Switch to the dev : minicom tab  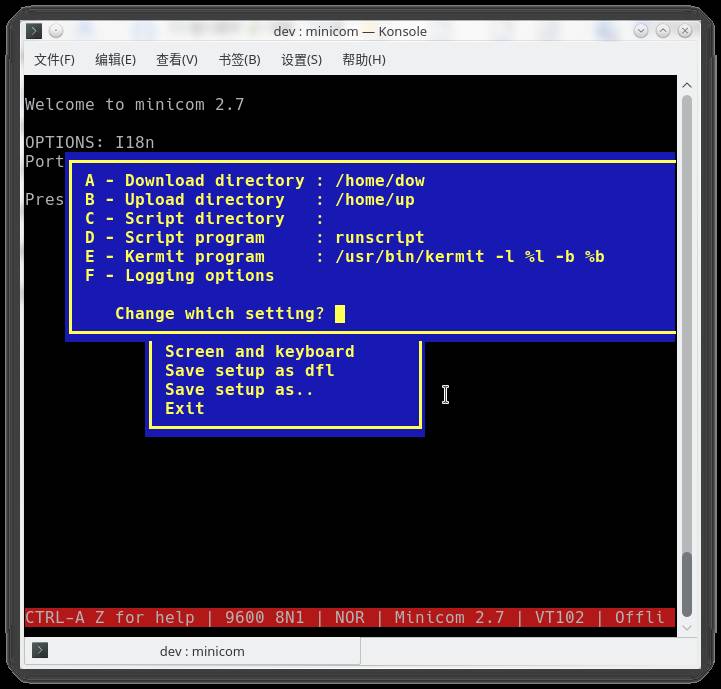click(x=192, y=651)
